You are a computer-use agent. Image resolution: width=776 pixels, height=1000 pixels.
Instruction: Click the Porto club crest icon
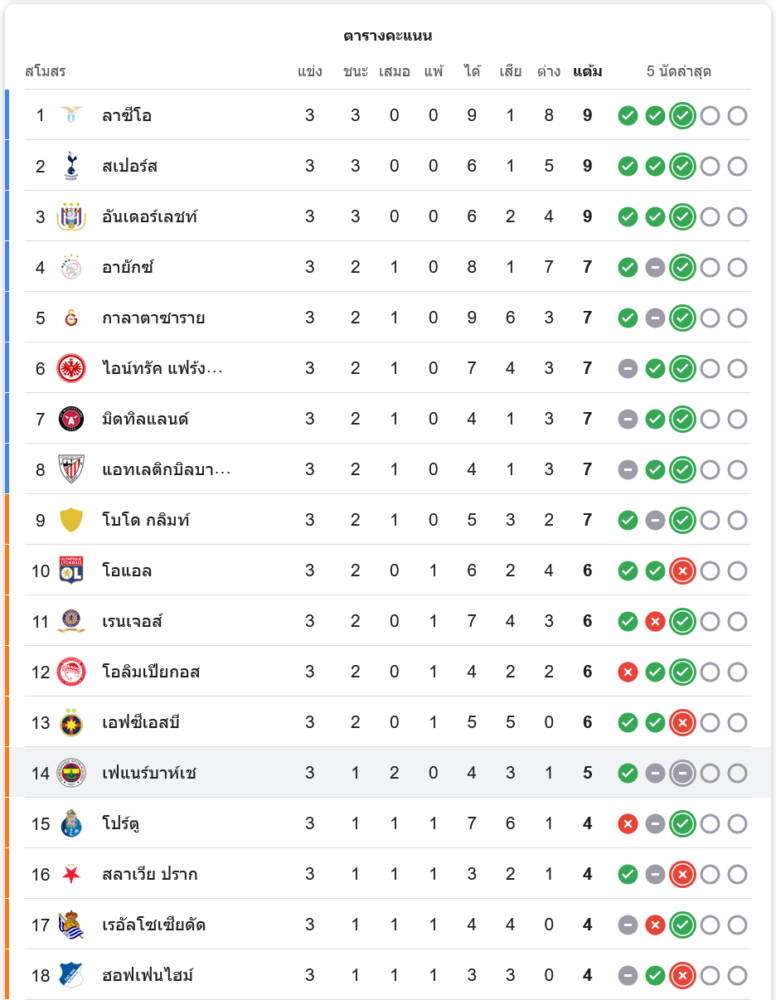click(x=71, y=823)
